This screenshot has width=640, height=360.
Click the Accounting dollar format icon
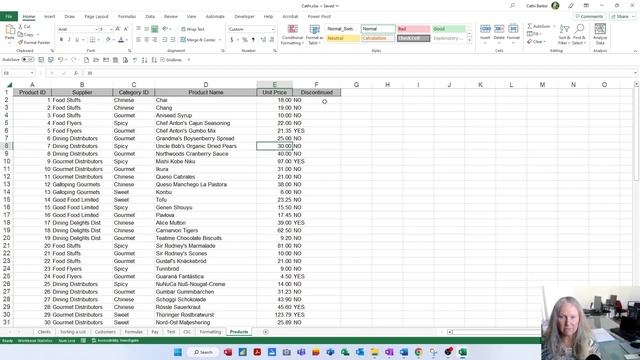231,40
